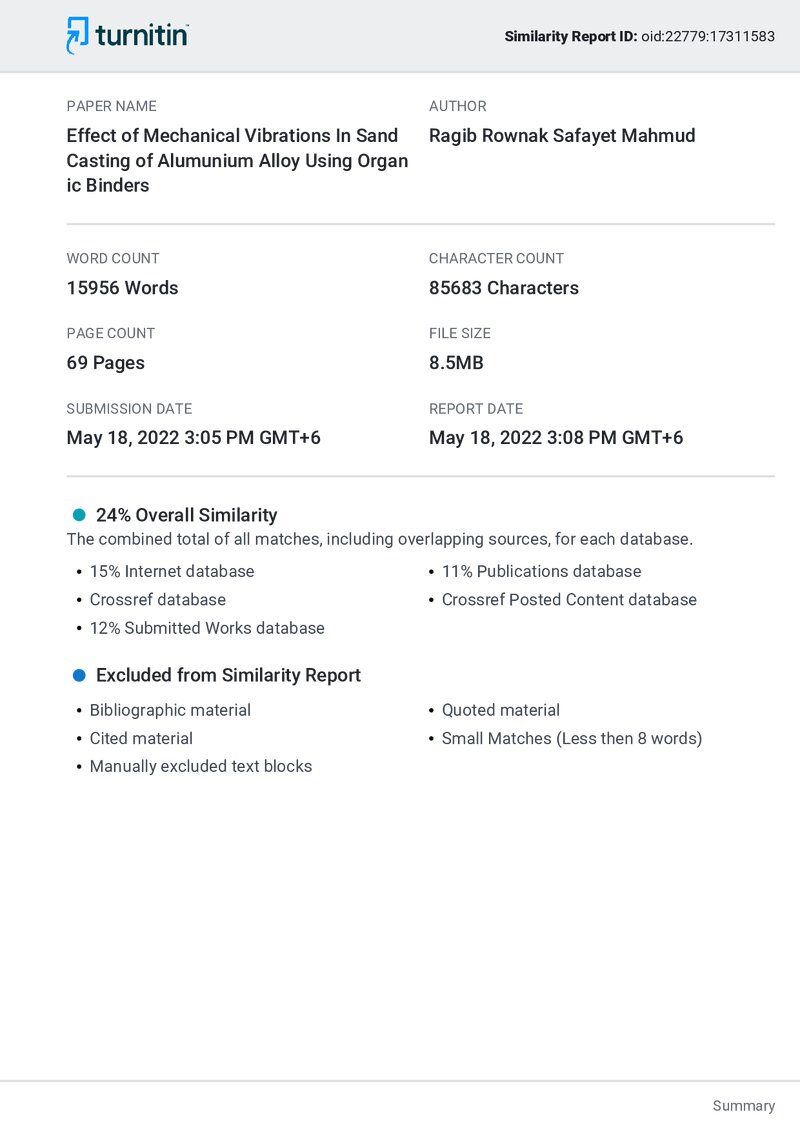Click the paper title text
The image size is (800, 1132).
[238, 160]
